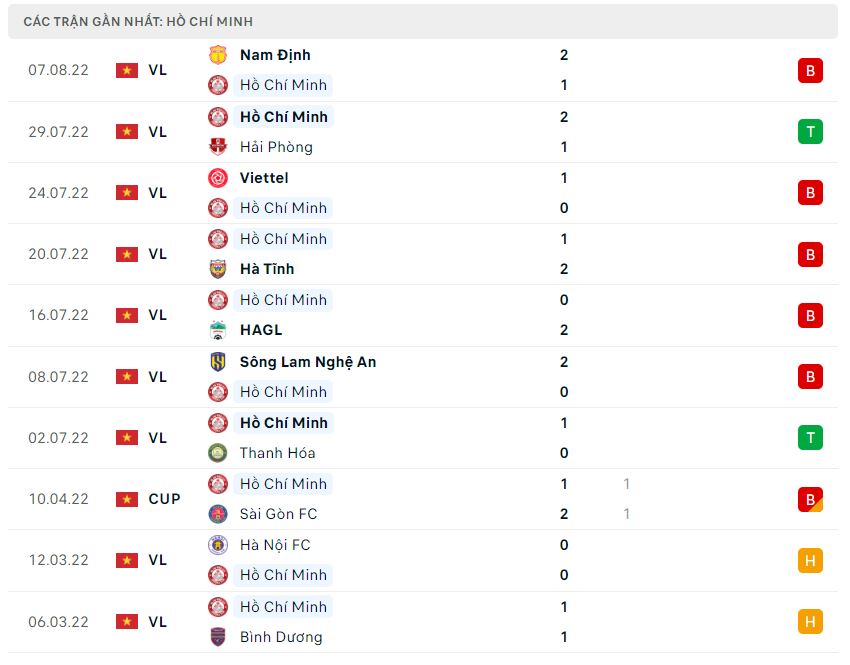Click the B badge on CUP match

(x=810, y=499)
